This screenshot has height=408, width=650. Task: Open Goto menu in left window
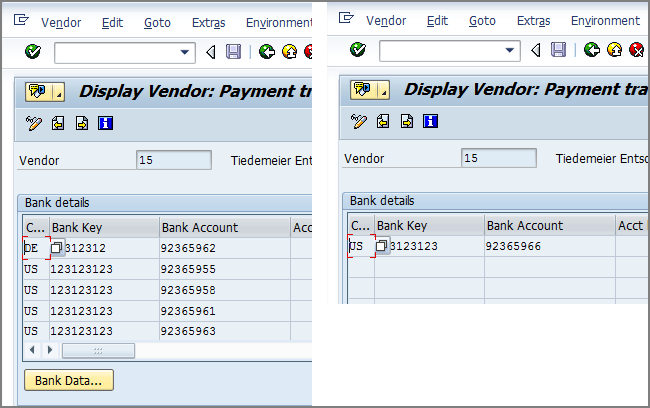(x=157, y=22)
